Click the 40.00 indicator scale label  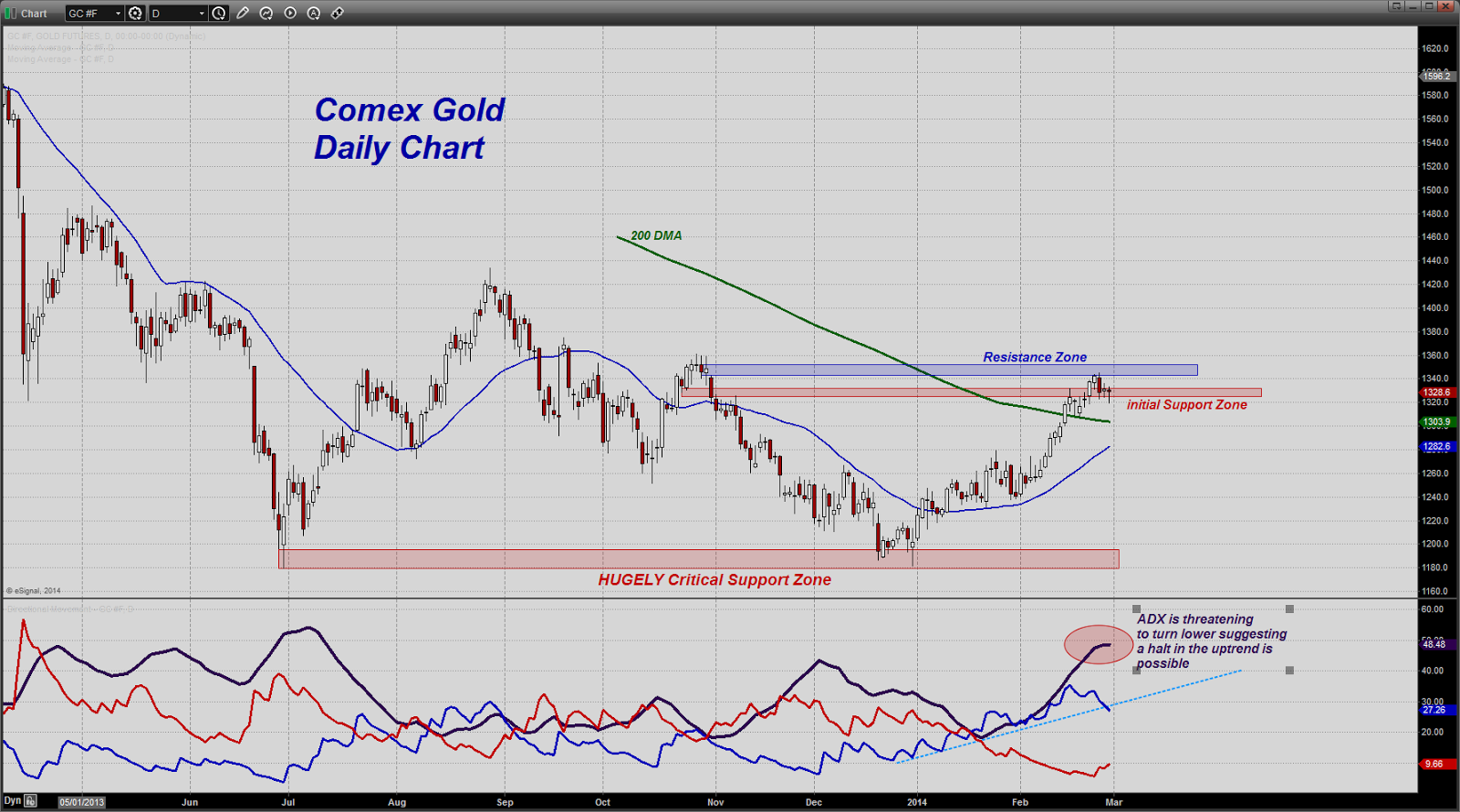point(1433,671)
